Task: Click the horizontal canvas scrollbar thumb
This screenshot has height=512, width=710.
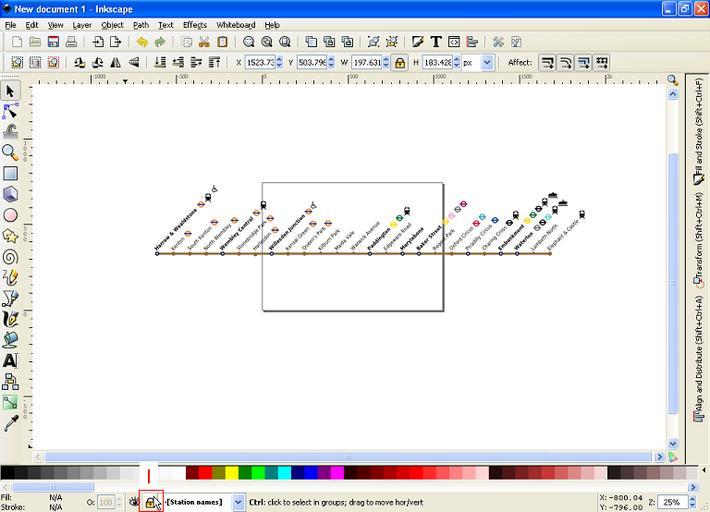Action: (348, 457)
